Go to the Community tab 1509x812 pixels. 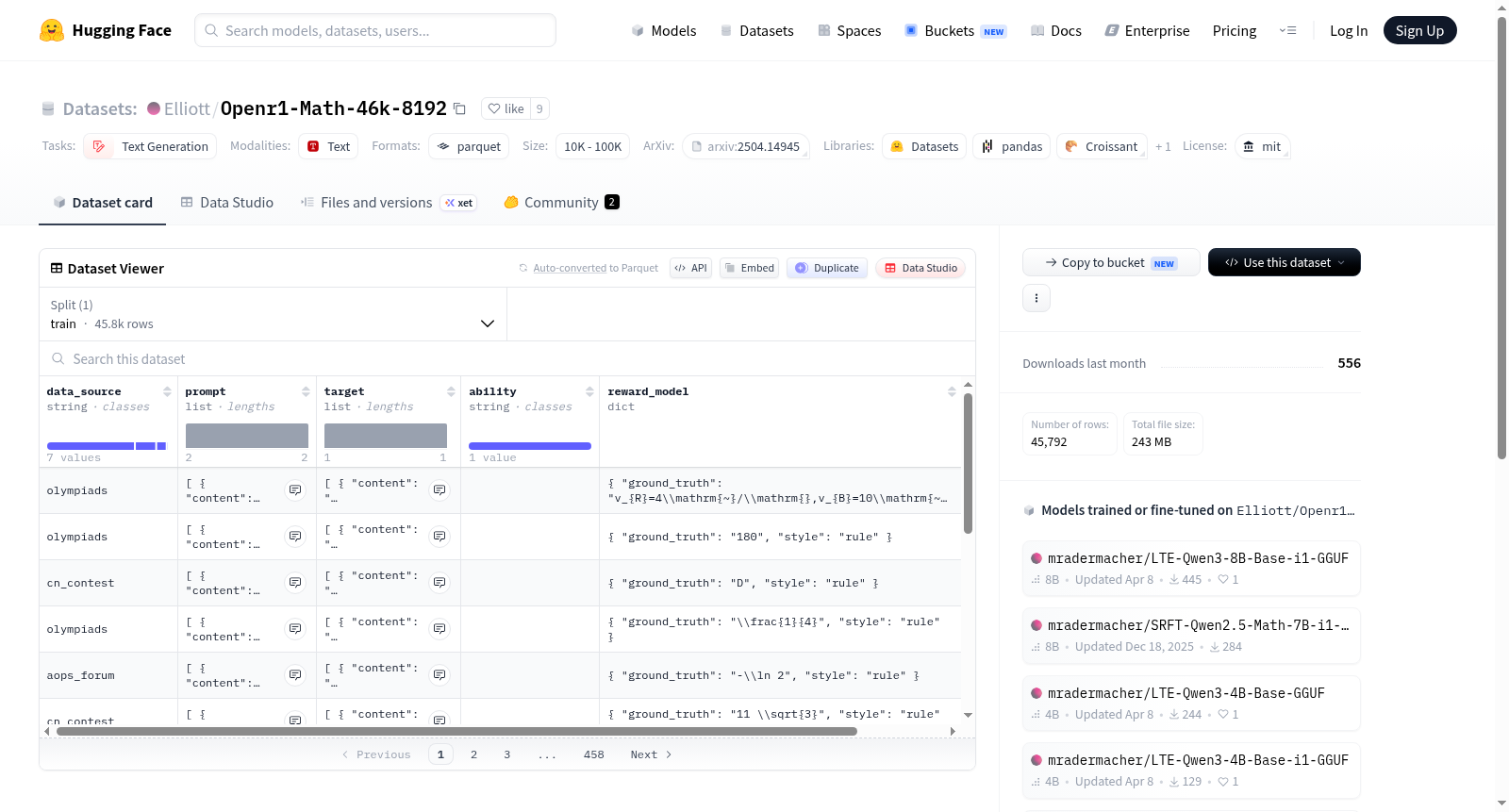[562, 203]
